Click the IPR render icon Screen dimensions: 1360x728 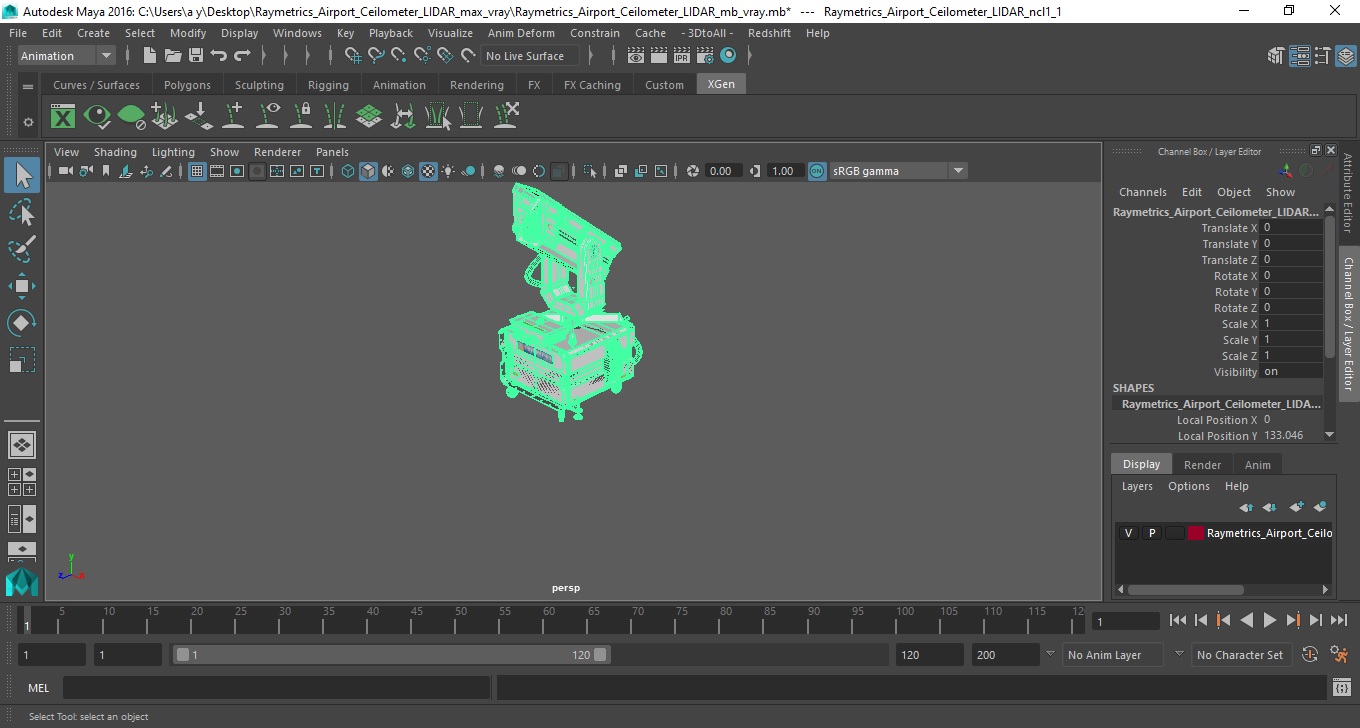[682, 56]
